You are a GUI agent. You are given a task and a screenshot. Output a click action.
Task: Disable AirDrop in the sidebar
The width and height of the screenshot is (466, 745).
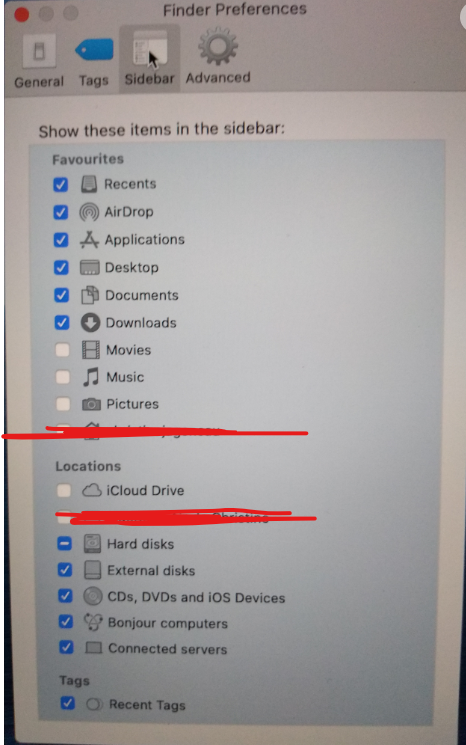click(61, 212)
